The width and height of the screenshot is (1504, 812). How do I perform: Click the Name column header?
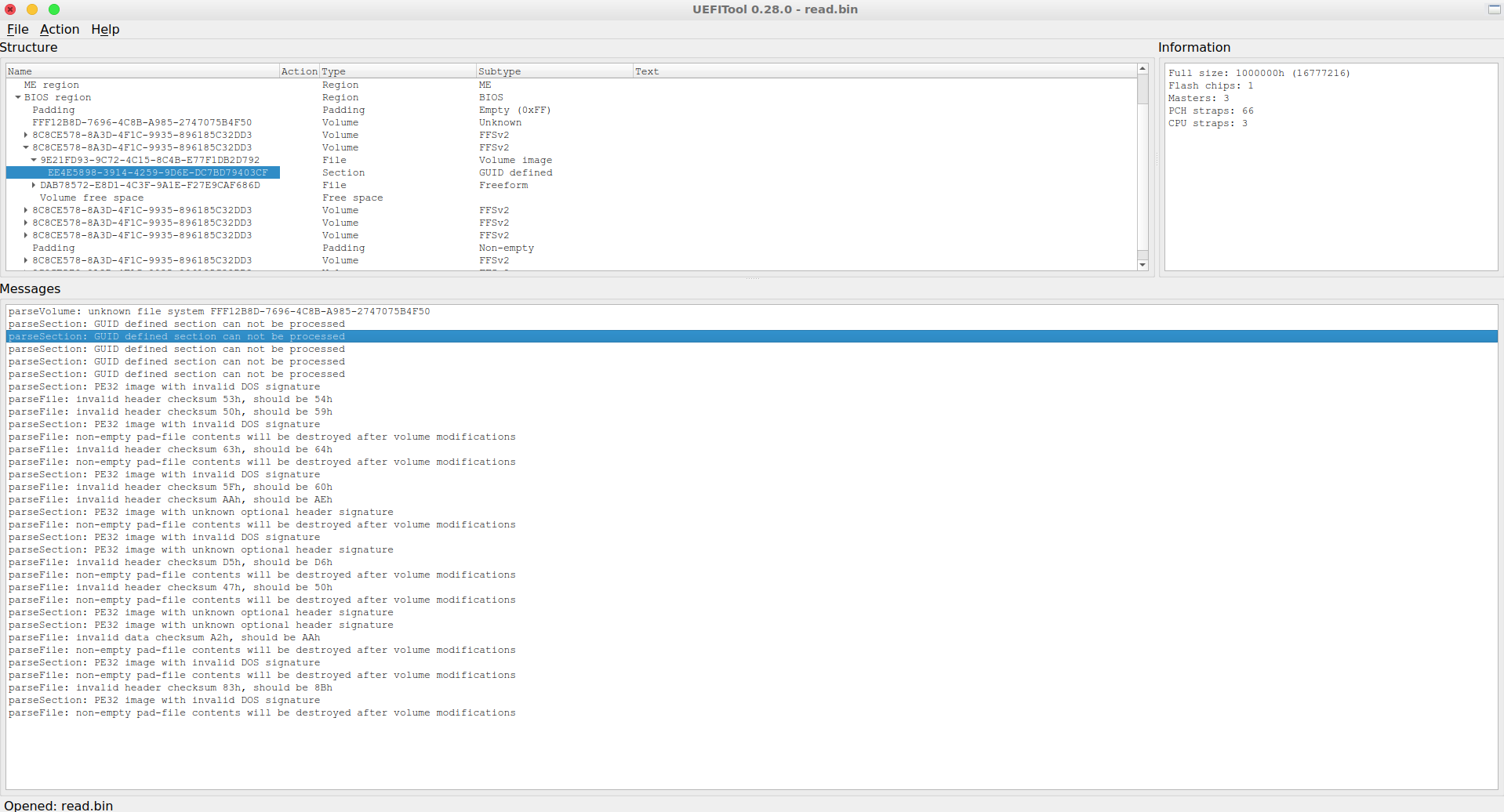141,71
